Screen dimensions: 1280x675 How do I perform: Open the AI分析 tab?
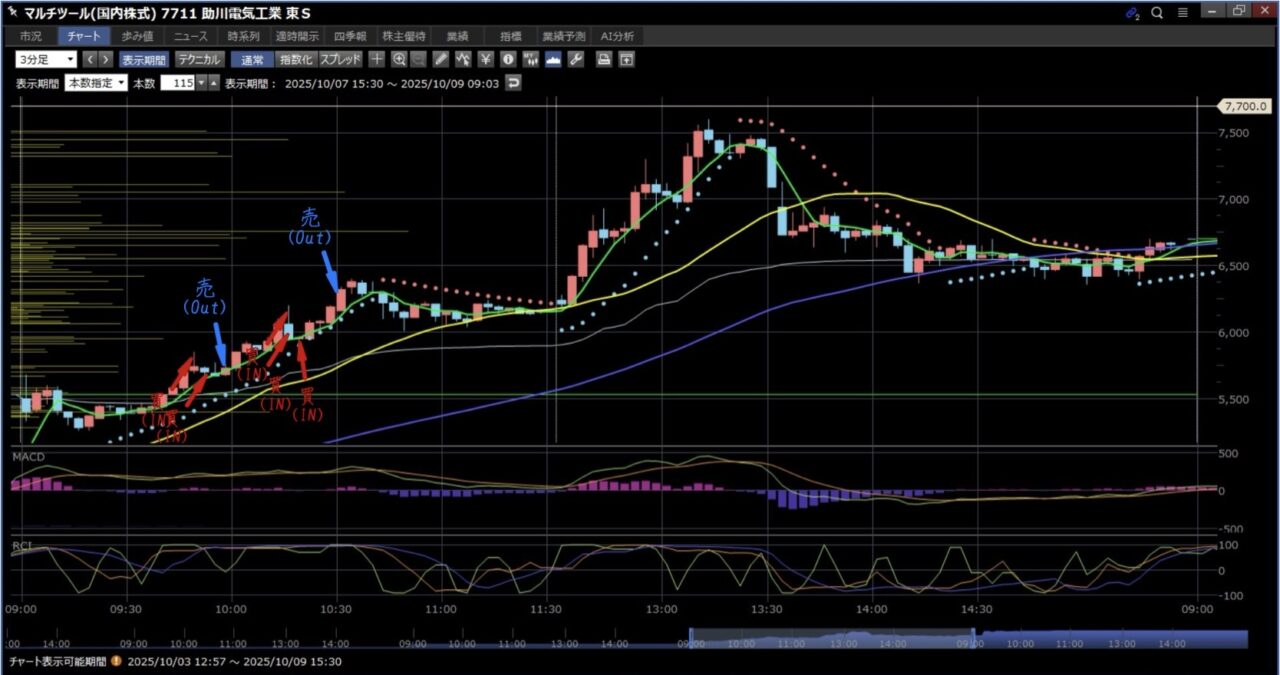coord(618,36)
